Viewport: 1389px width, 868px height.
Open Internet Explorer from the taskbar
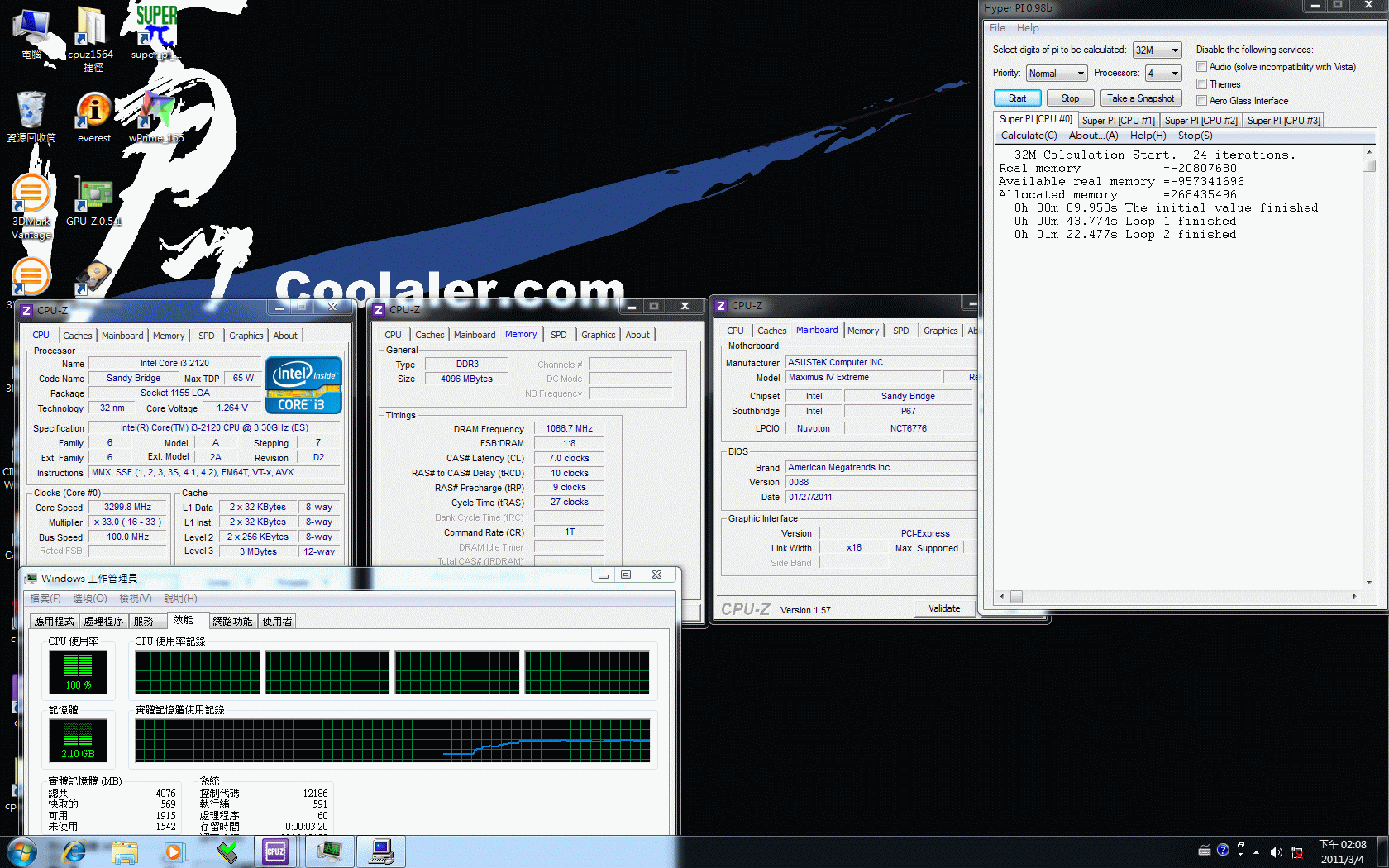click(74, 851)
